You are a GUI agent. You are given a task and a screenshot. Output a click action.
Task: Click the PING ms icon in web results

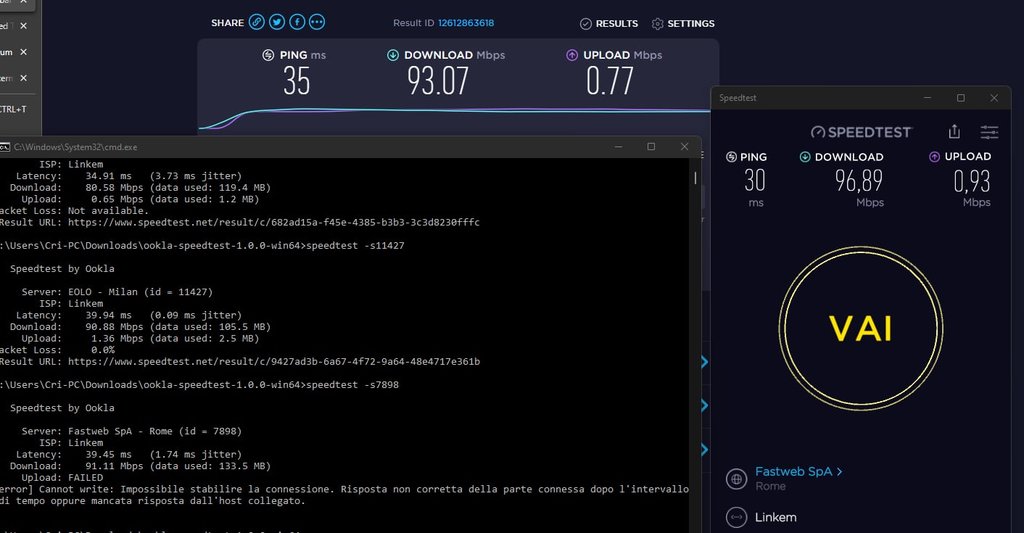268,55
